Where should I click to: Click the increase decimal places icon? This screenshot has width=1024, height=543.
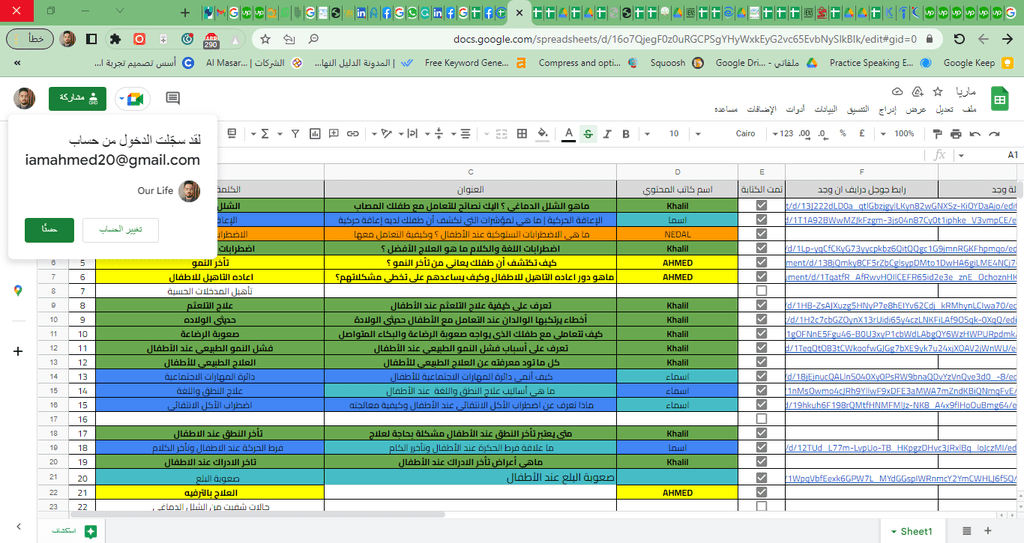click(805, 134)
